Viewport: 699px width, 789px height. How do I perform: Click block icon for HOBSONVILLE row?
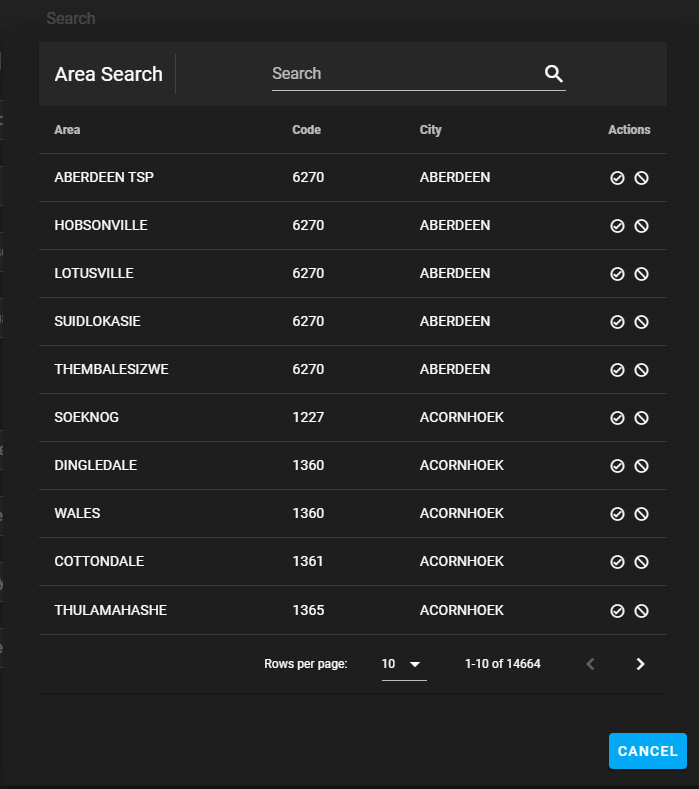tap(642, 226)
